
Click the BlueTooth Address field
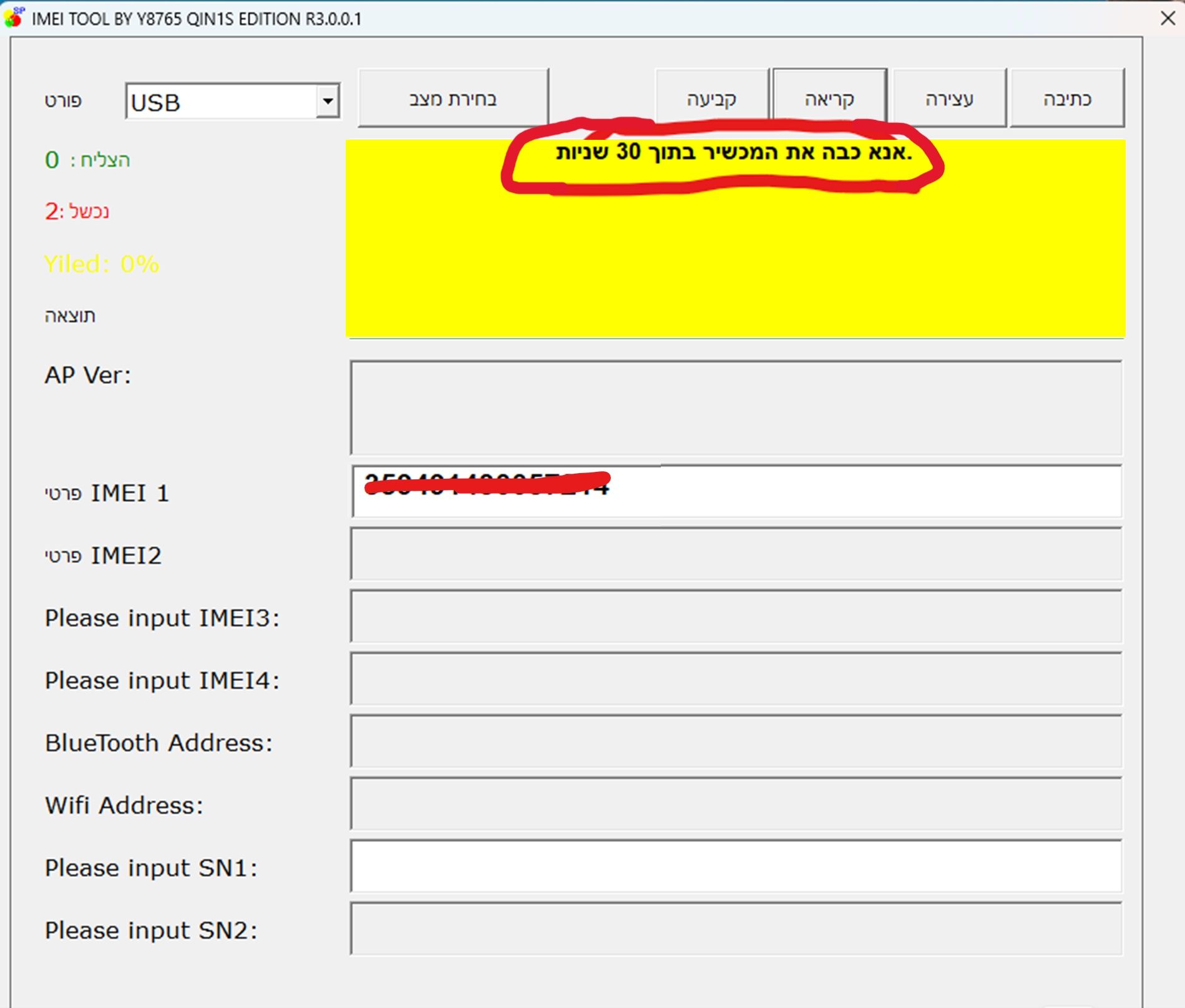coord(735,741)
